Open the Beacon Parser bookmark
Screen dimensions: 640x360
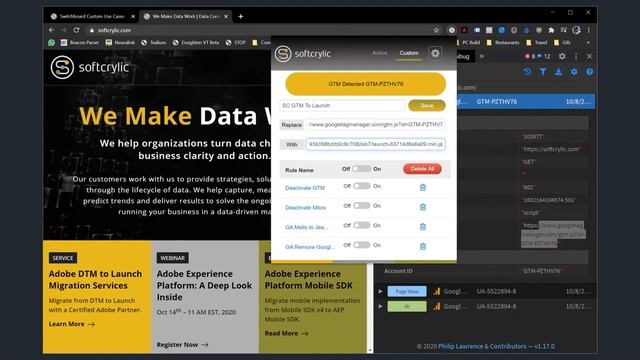pos(80,42)
